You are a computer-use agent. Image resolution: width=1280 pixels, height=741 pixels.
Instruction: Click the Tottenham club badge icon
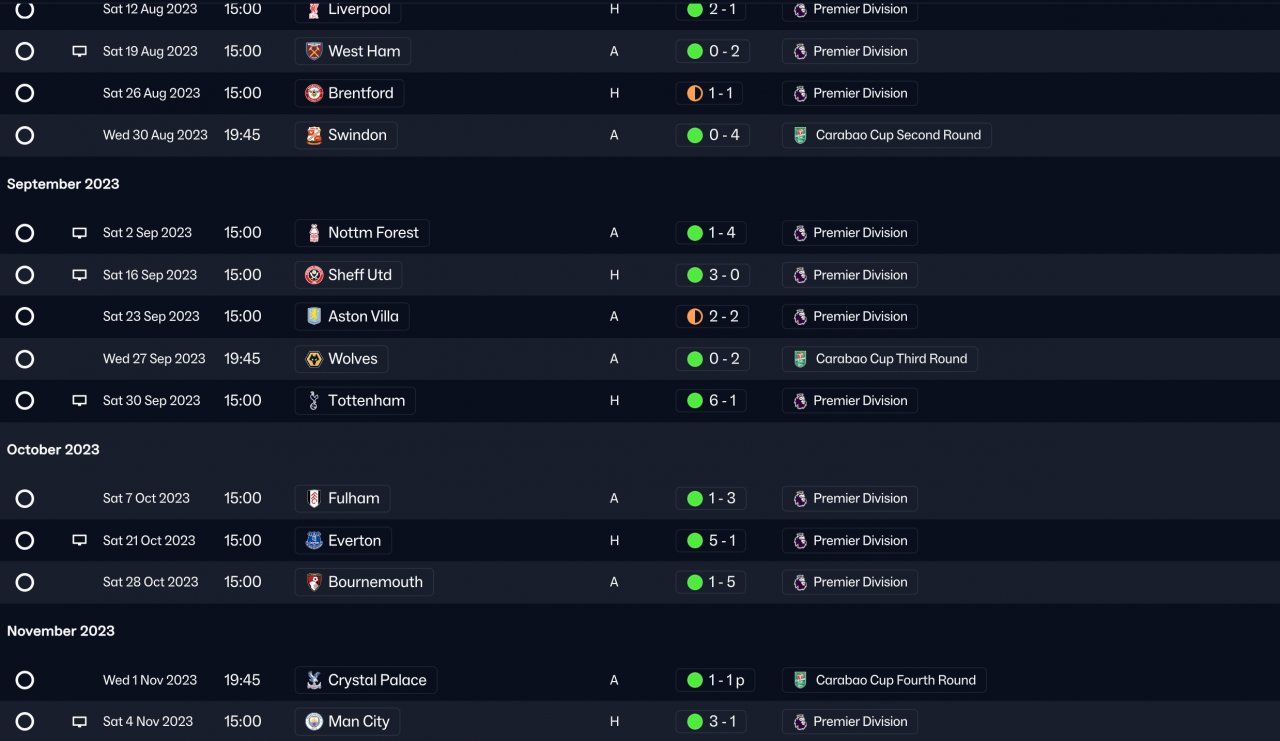[314, 401]
